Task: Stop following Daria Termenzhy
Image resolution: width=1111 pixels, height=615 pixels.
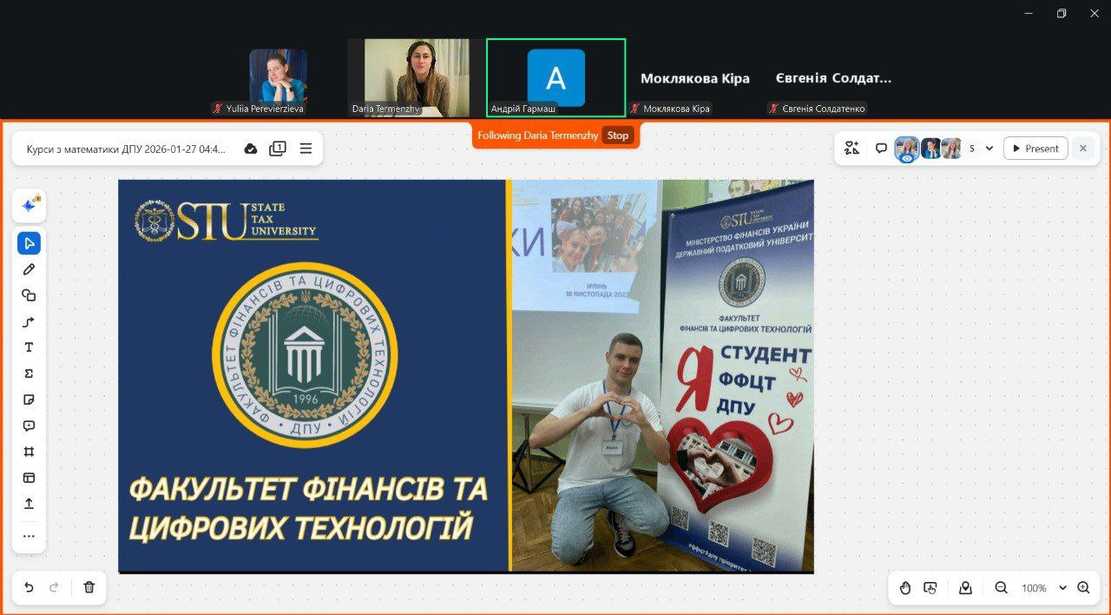Action: [618, 135]
